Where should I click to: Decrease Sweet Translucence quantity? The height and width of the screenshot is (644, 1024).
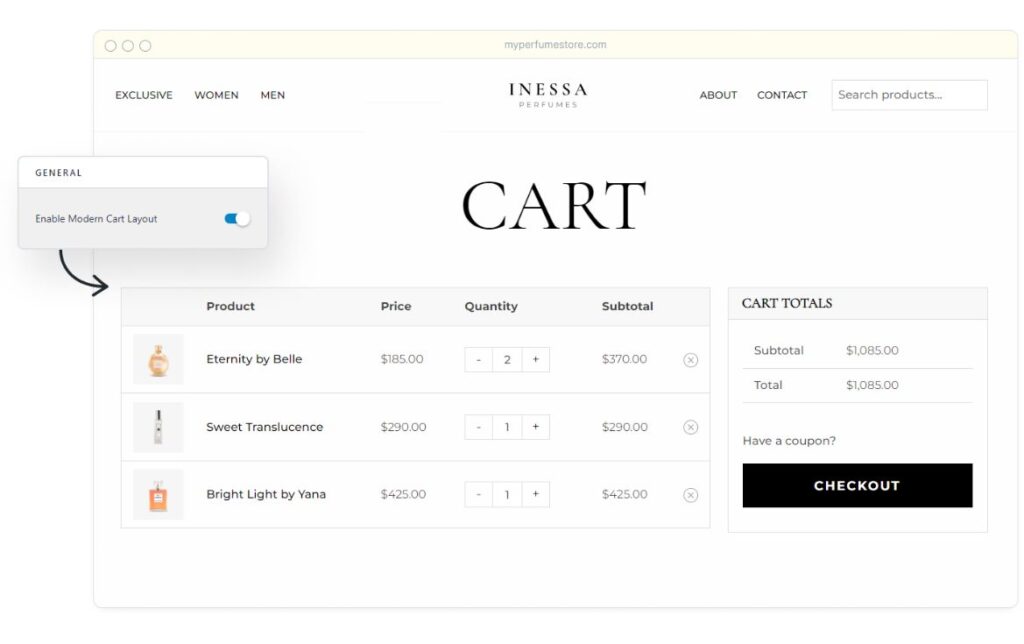(478, 427)
